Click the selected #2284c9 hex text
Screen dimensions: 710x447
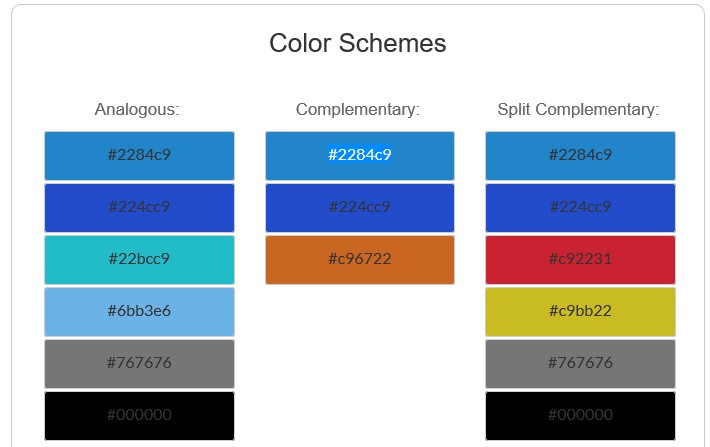pyautogui.click(x=360, y=154)
